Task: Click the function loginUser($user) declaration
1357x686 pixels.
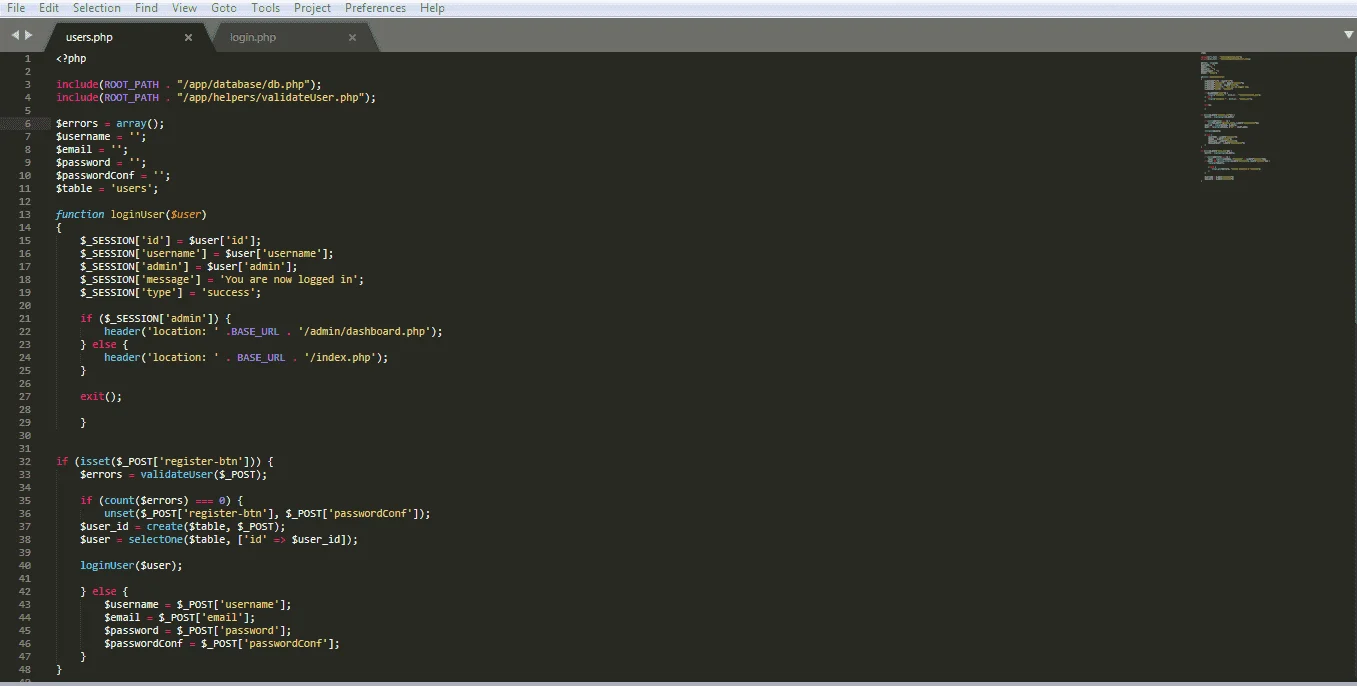Action: 131,215
